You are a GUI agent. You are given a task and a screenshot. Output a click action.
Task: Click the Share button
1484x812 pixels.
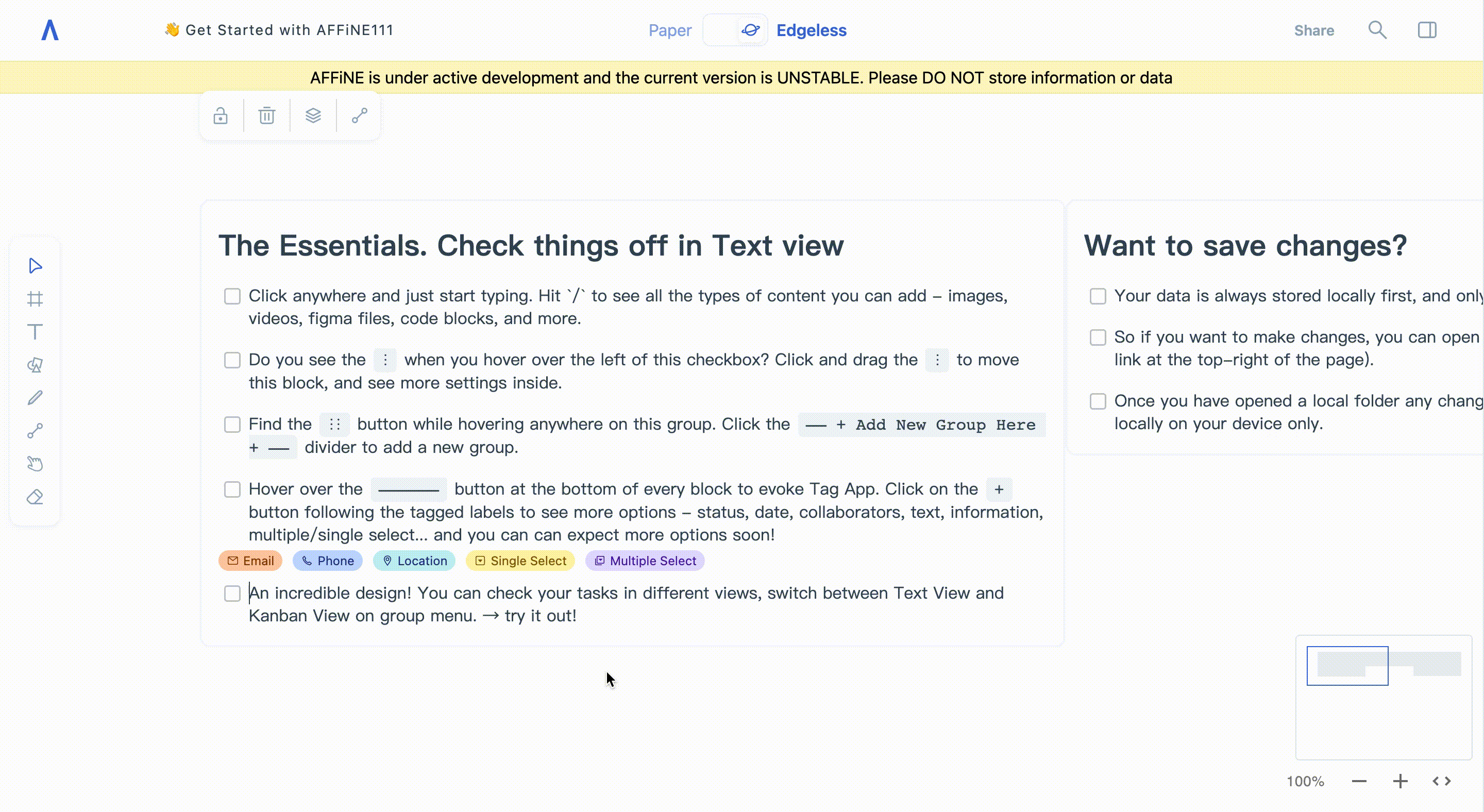(x=1314, y=30)
